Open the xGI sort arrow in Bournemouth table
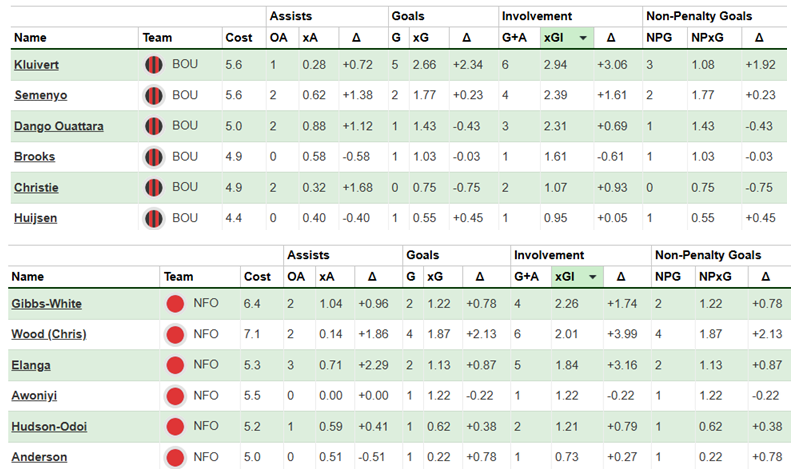This screenshot has height=474, width=795. pyautogui.click(x=582, y=38)
